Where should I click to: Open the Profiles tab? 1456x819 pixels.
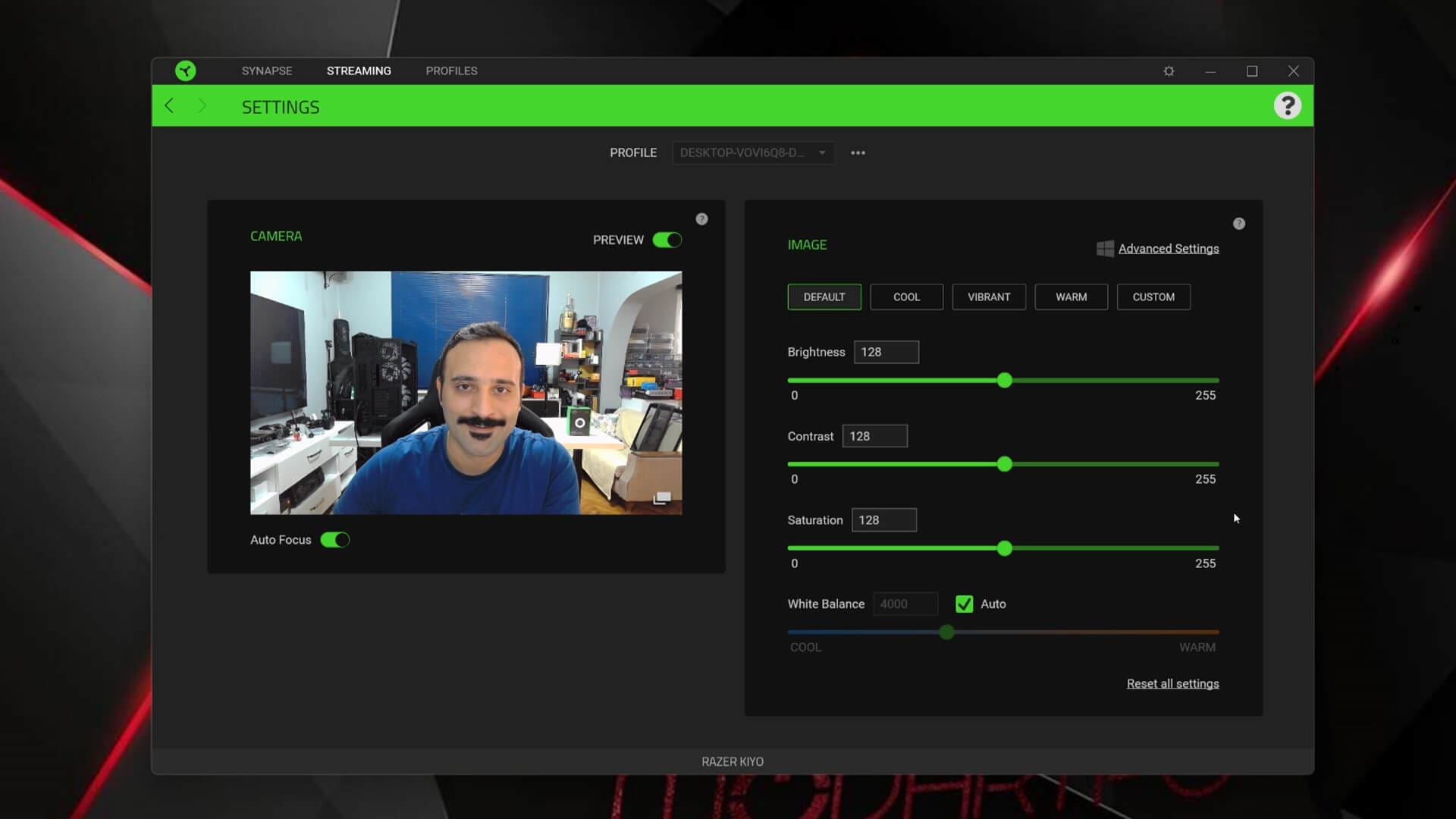pos(451,71)
